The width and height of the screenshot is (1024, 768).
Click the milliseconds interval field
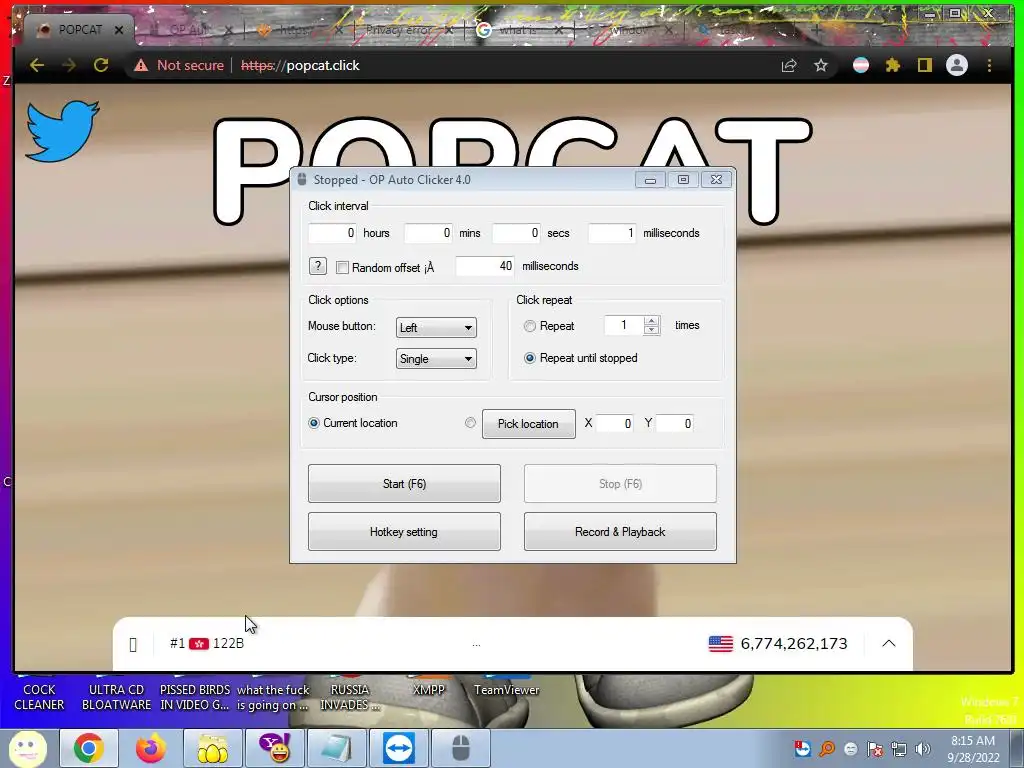tap(612, 233)
